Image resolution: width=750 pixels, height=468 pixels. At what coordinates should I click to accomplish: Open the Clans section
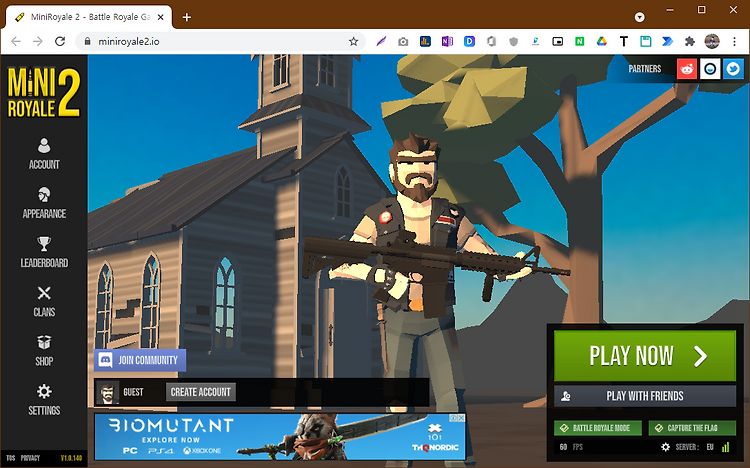44,301
